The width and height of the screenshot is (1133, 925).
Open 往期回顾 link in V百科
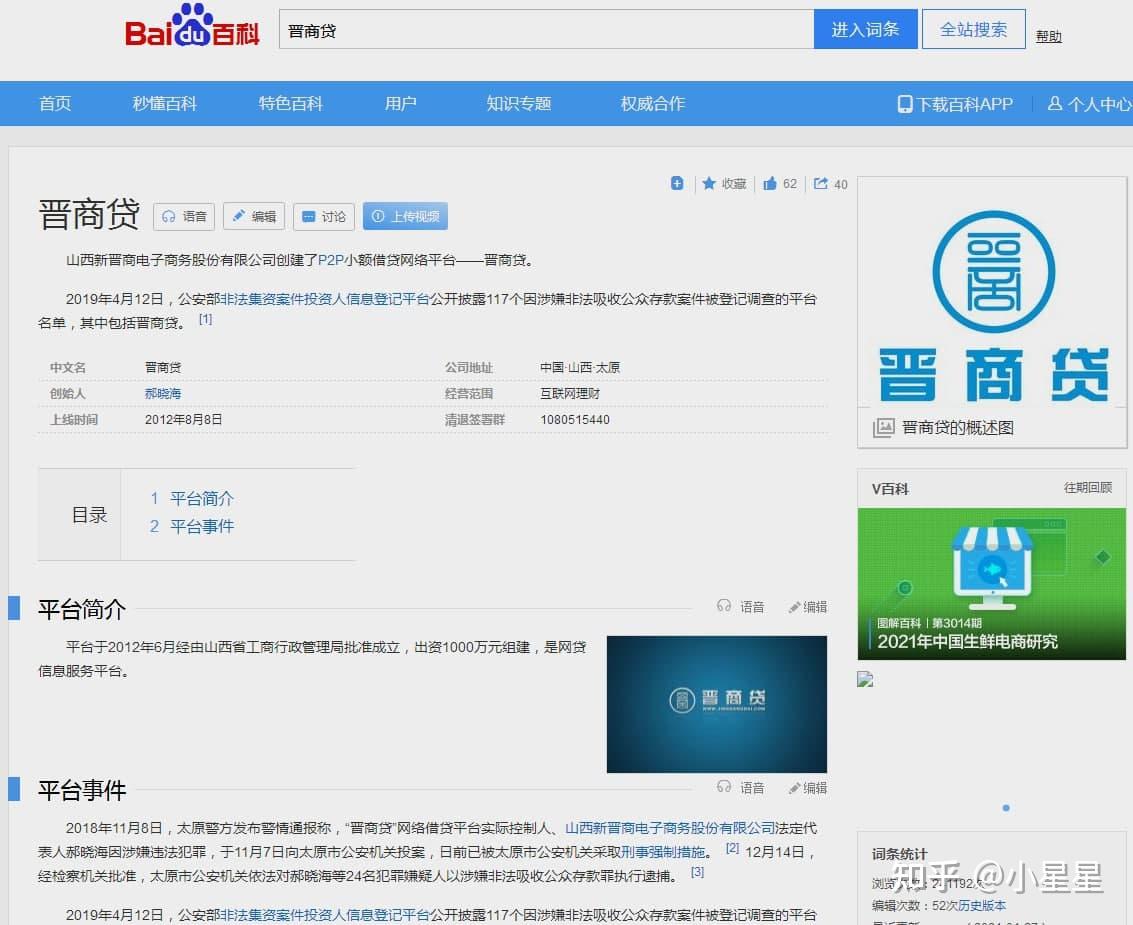click(1087, 488)
